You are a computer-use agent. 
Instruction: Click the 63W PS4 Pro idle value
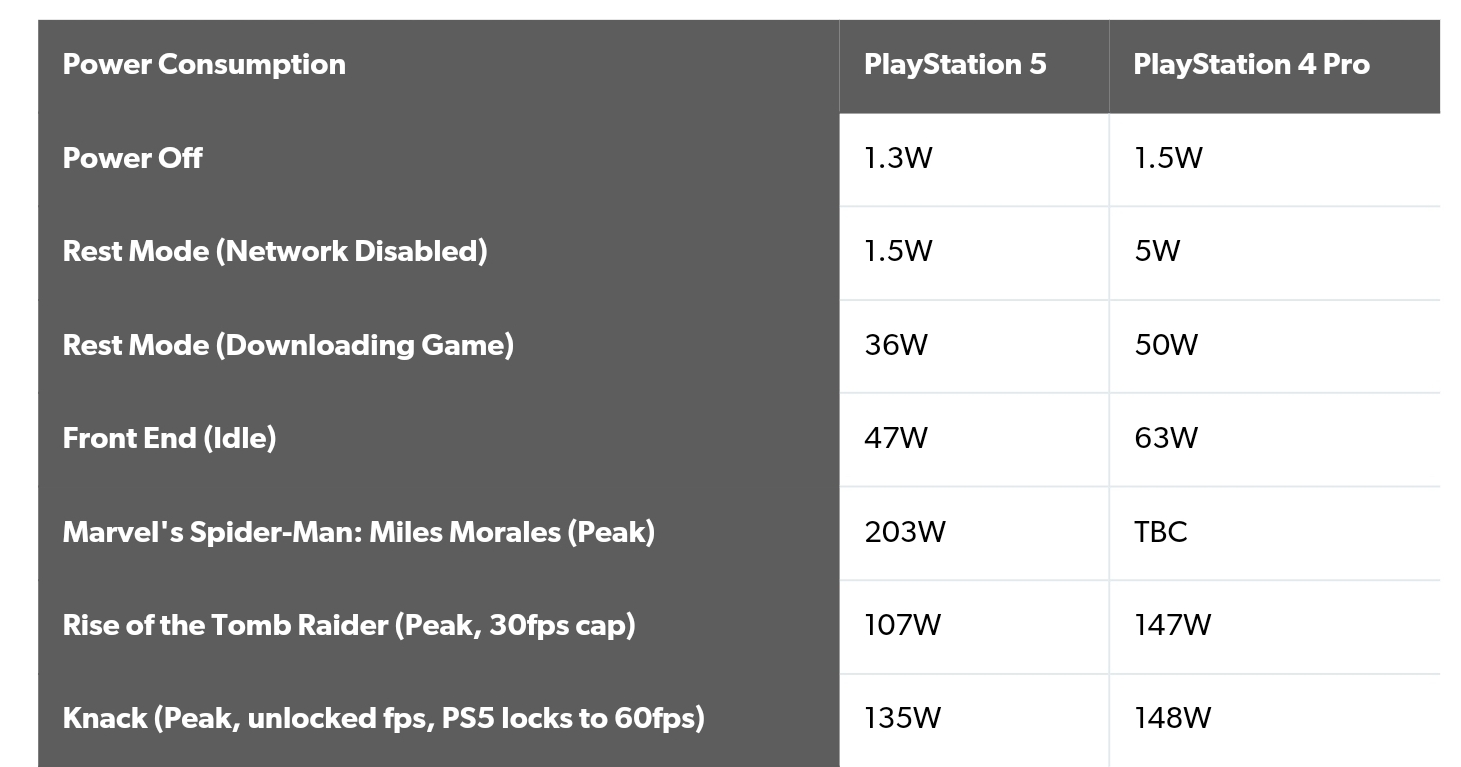pyautogui.click(x=1166, y=438)
